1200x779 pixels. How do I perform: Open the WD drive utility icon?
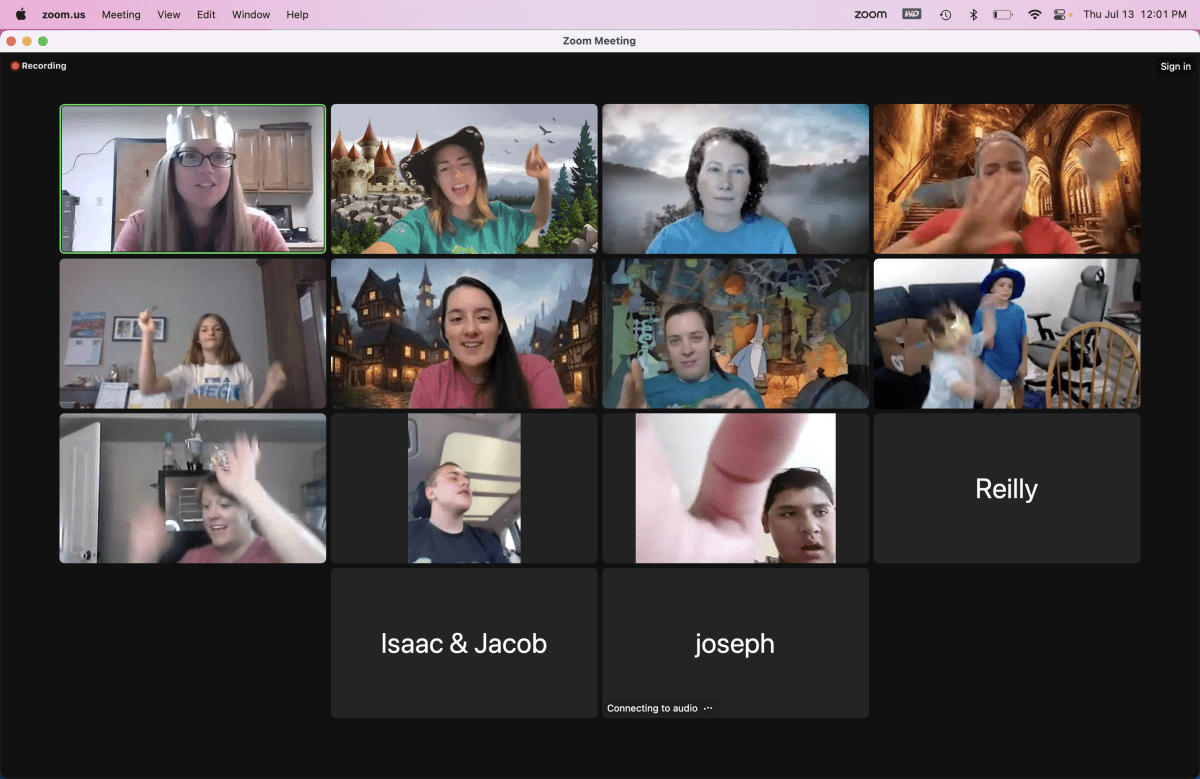click(911, 15)
